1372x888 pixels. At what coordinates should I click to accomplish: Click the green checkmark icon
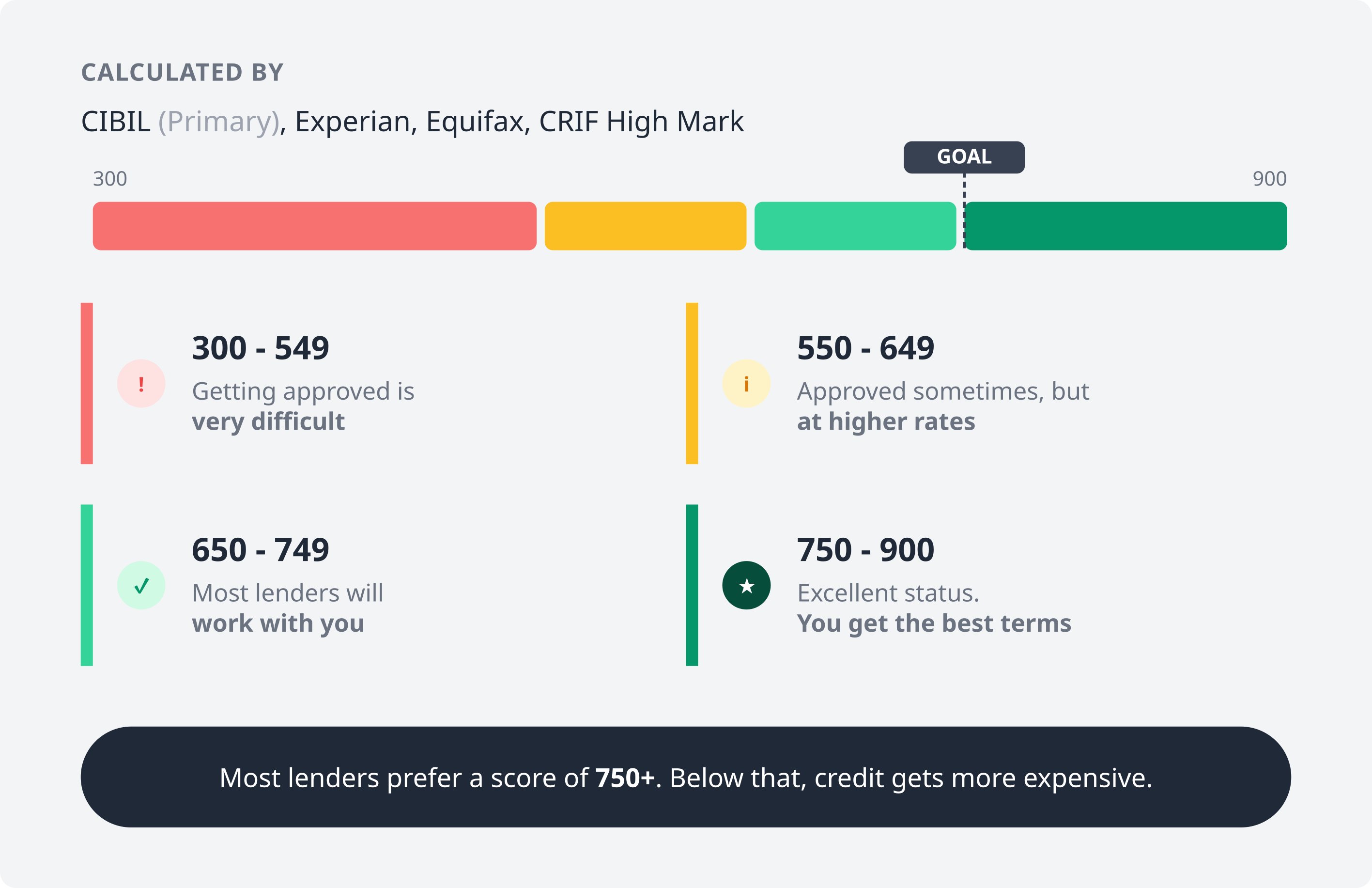tap(141, 585)
